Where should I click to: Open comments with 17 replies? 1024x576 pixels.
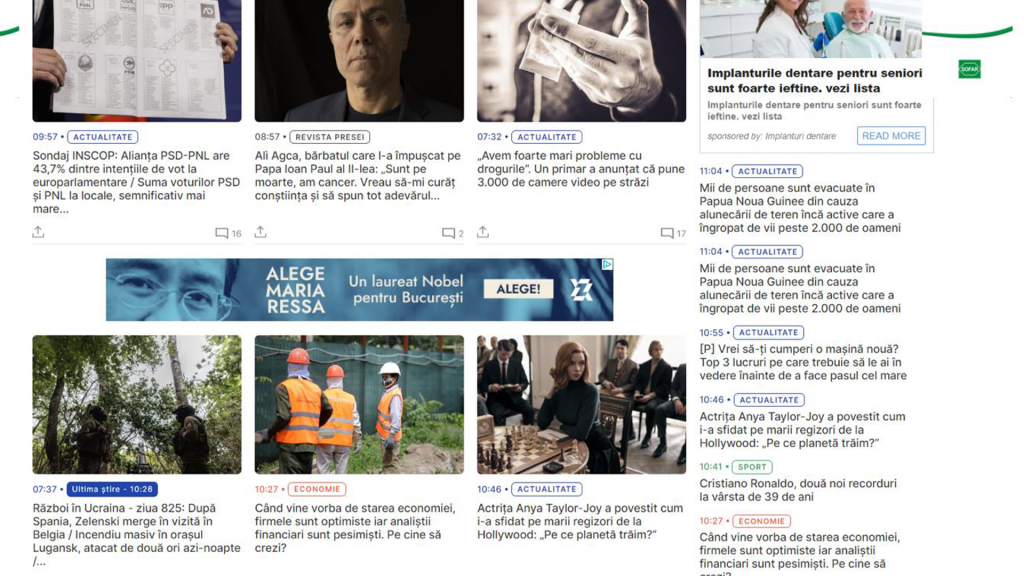click(x=673, y=233)
